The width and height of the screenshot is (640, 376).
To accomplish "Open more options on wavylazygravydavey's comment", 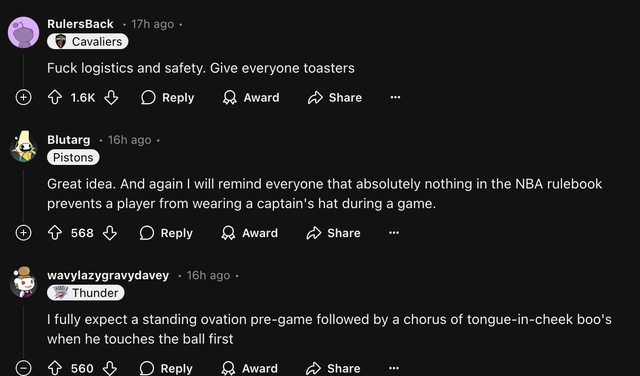I will (394, 368).
